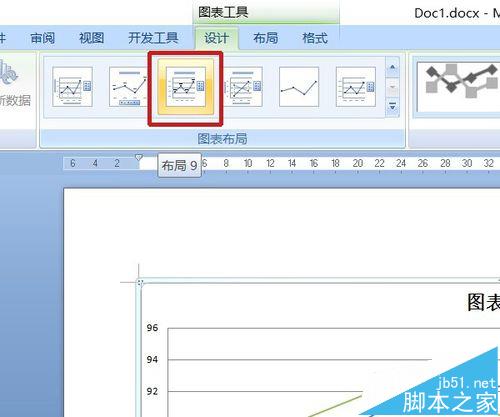This screenshot has width=500, height=417.
Task: Switch to the 布局 chart tools tab
Action: tap(266, 38)
